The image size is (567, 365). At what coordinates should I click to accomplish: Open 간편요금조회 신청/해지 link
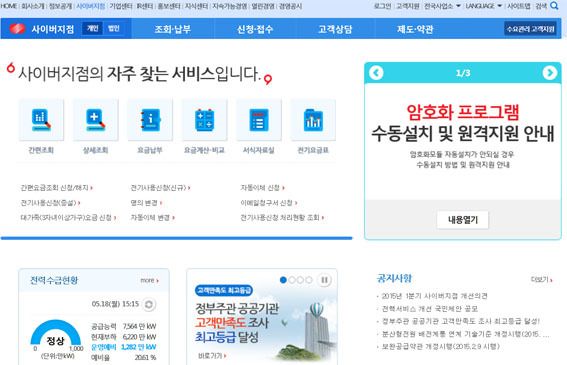pyautogui.click(x=56, y=188)
